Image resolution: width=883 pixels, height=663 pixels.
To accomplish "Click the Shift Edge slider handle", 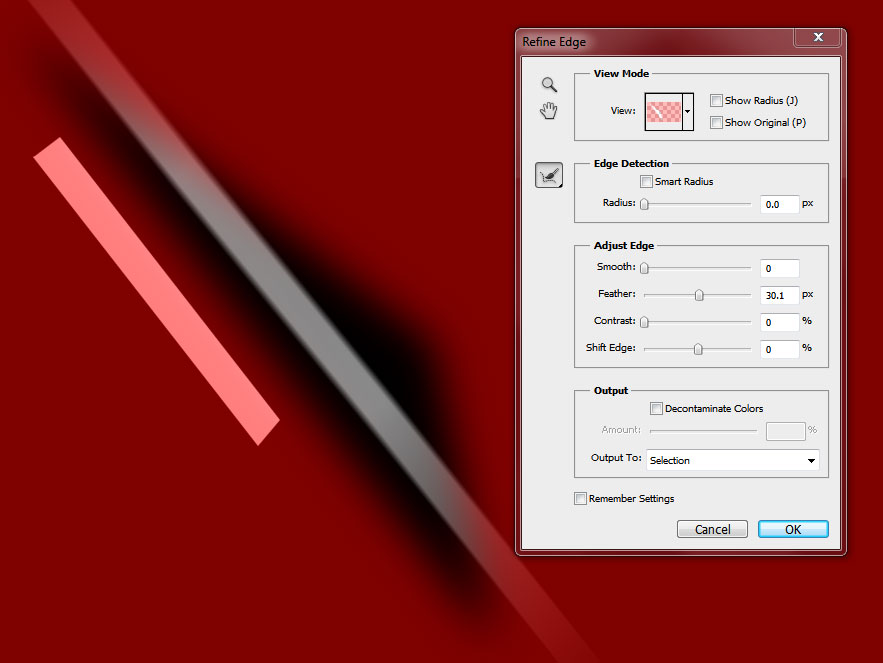I will tap(698, 349).
